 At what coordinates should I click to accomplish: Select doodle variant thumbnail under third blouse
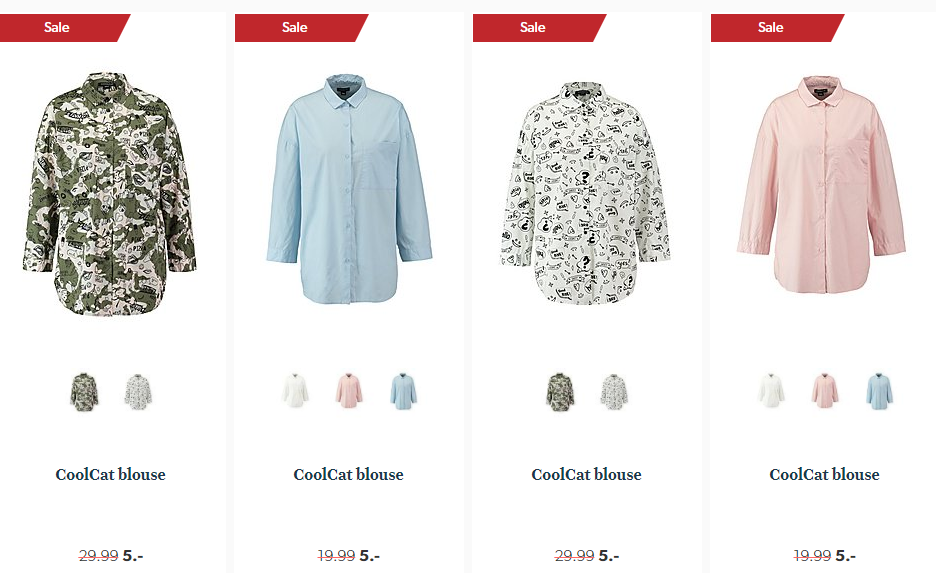pos(614,392)
